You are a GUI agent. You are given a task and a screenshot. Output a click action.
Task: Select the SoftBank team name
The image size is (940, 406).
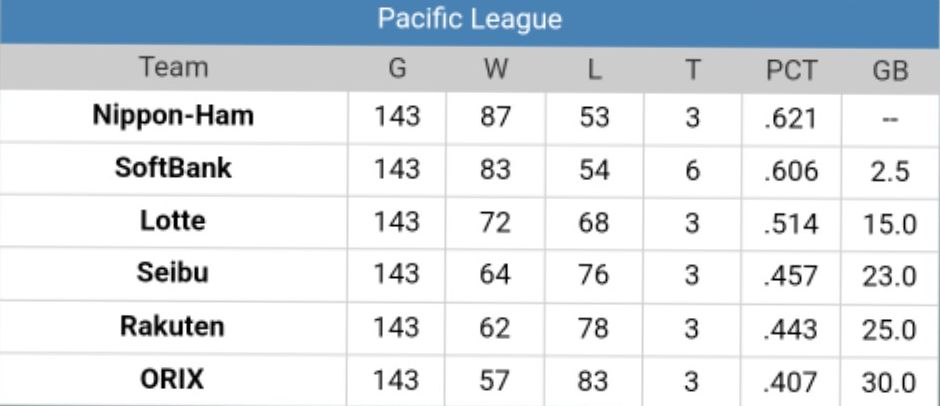click(x=174, y=168)
